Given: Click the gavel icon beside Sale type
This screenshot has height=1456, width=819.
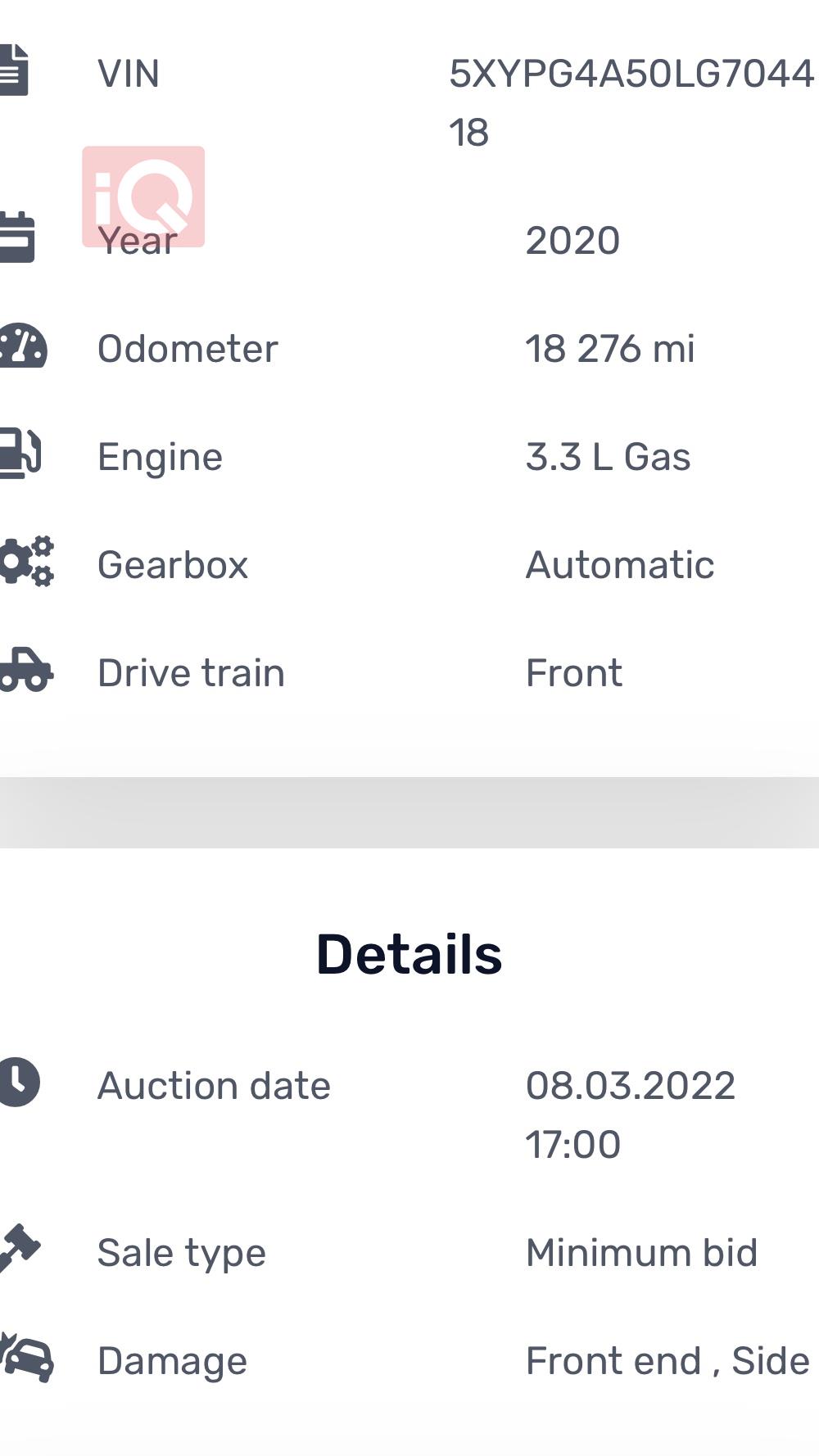Looking at the screenshot, I should point(20,1248).
